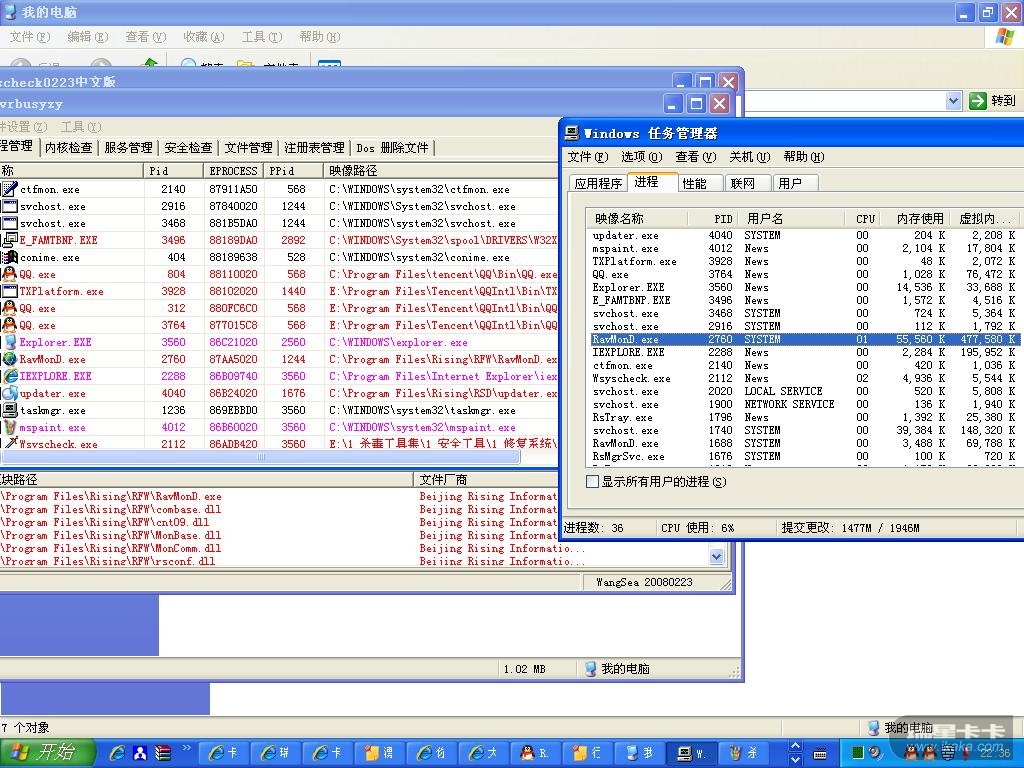
Task: Open the 注册表管理 tab
Action: pyautogui.click(x=313, y=148)
